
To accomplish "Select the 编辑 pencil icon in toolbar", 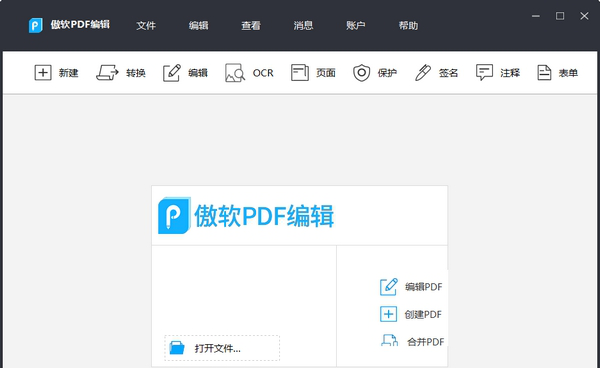I will pyautogui.click(x=172, y=73).
